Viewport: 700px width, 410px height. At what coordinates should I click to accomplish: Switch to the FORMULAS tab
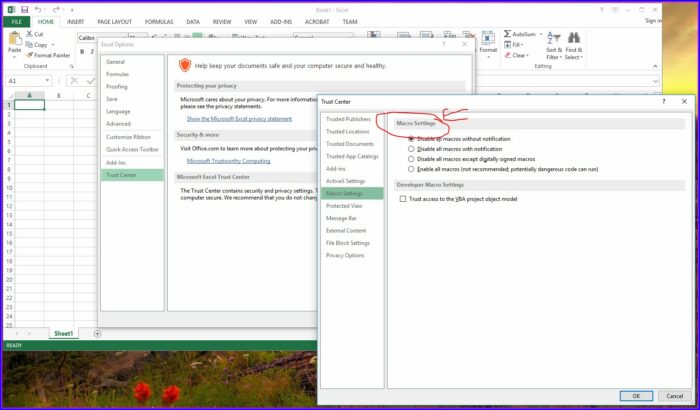click(x=159, y=22)
